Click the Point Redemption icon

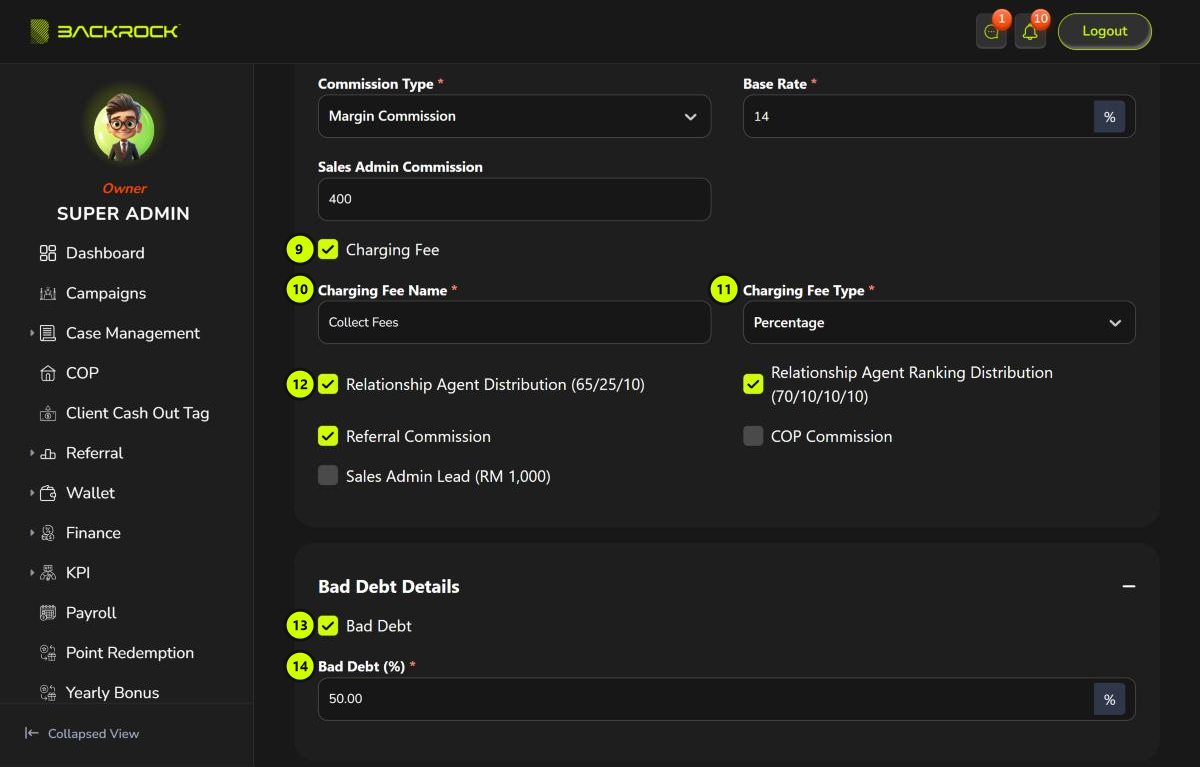click(x=48, y=653)
